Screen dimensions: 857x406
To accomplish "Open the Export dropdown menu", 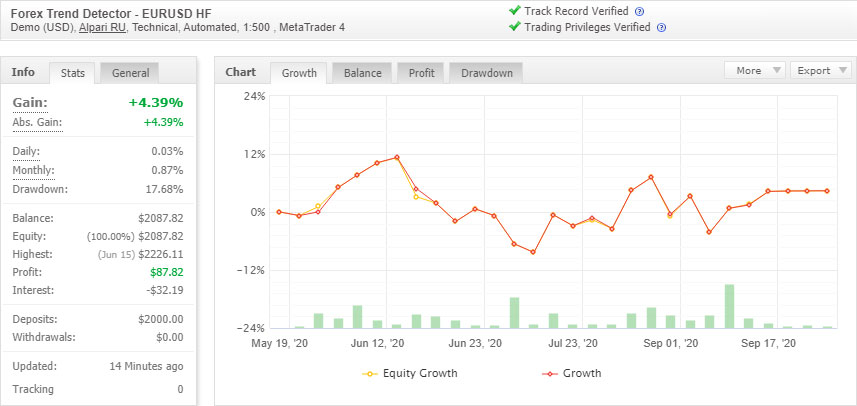I will pos(820,70).
